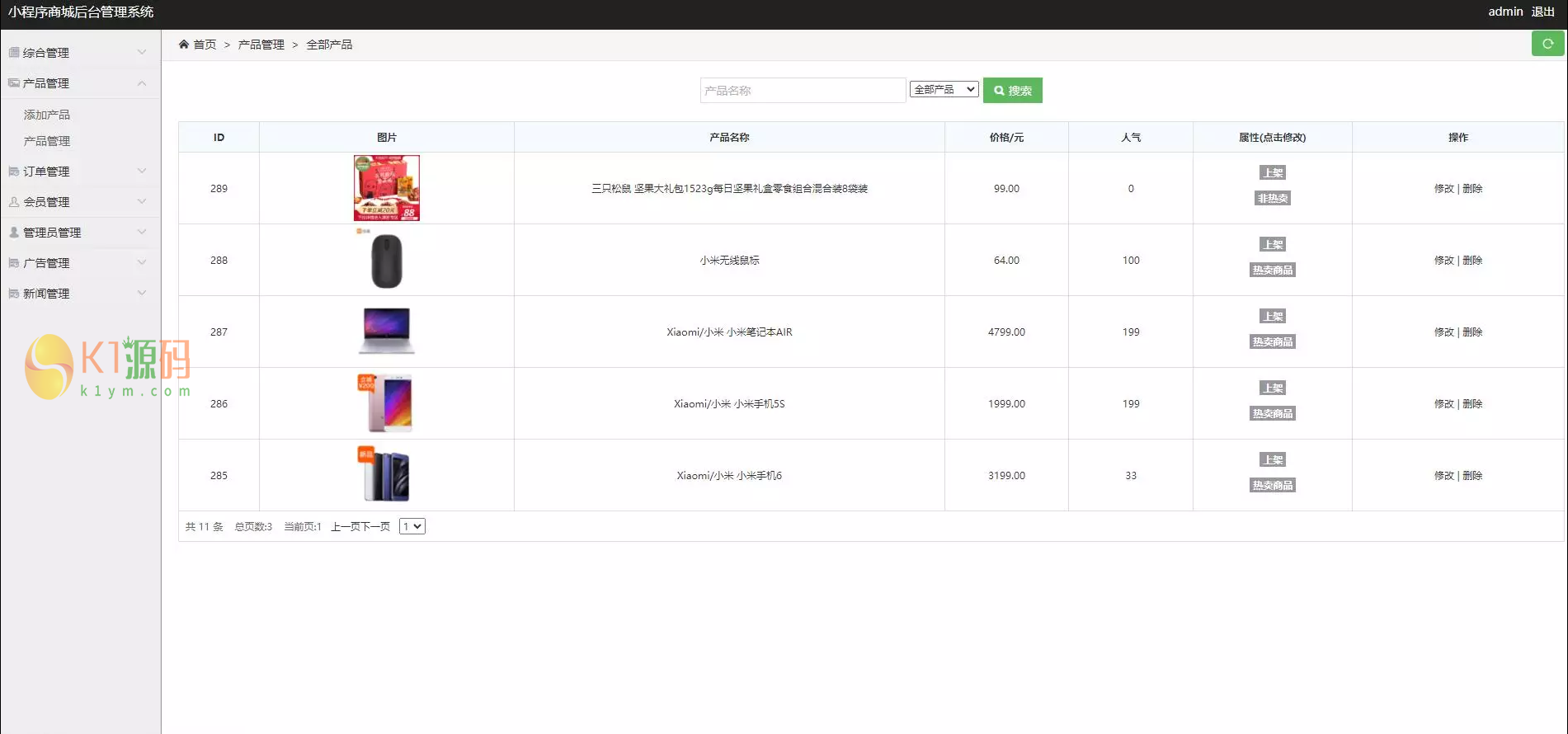Click 删除 for product 289
1568x734 pixels.
click(1472, 189)
